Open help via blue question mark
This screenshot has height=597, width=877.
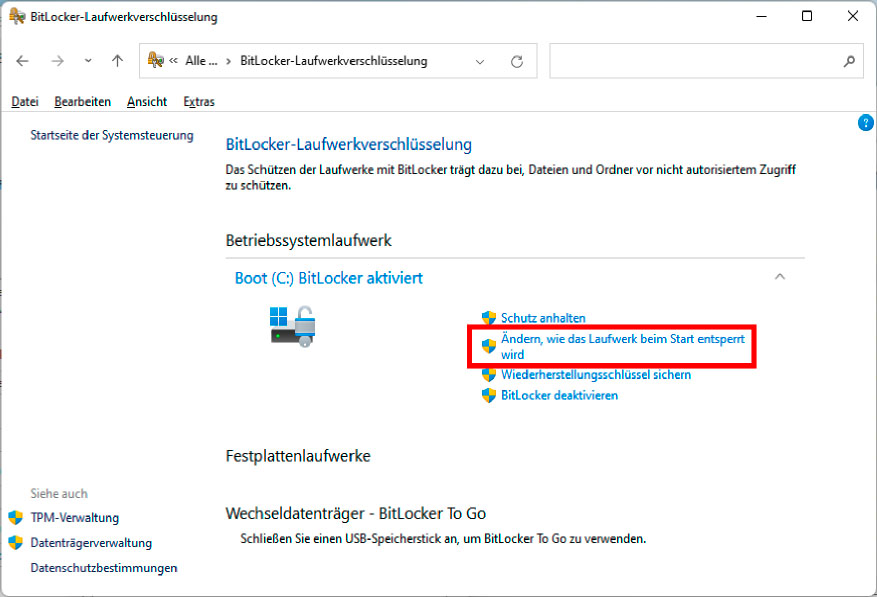[x=866, y=122]
